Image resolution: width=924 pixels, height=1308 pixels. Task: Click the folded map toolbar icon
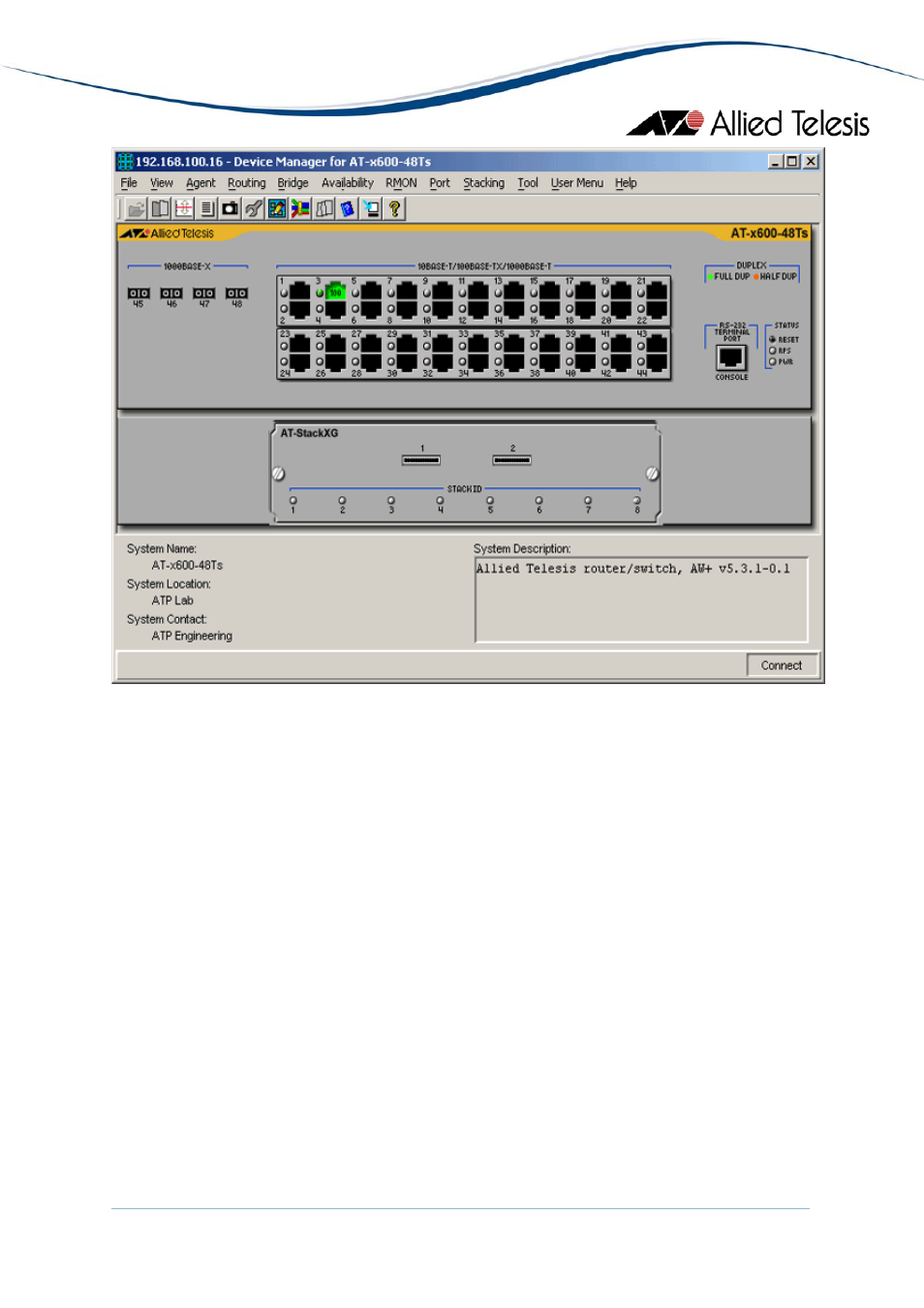[323, 208]
